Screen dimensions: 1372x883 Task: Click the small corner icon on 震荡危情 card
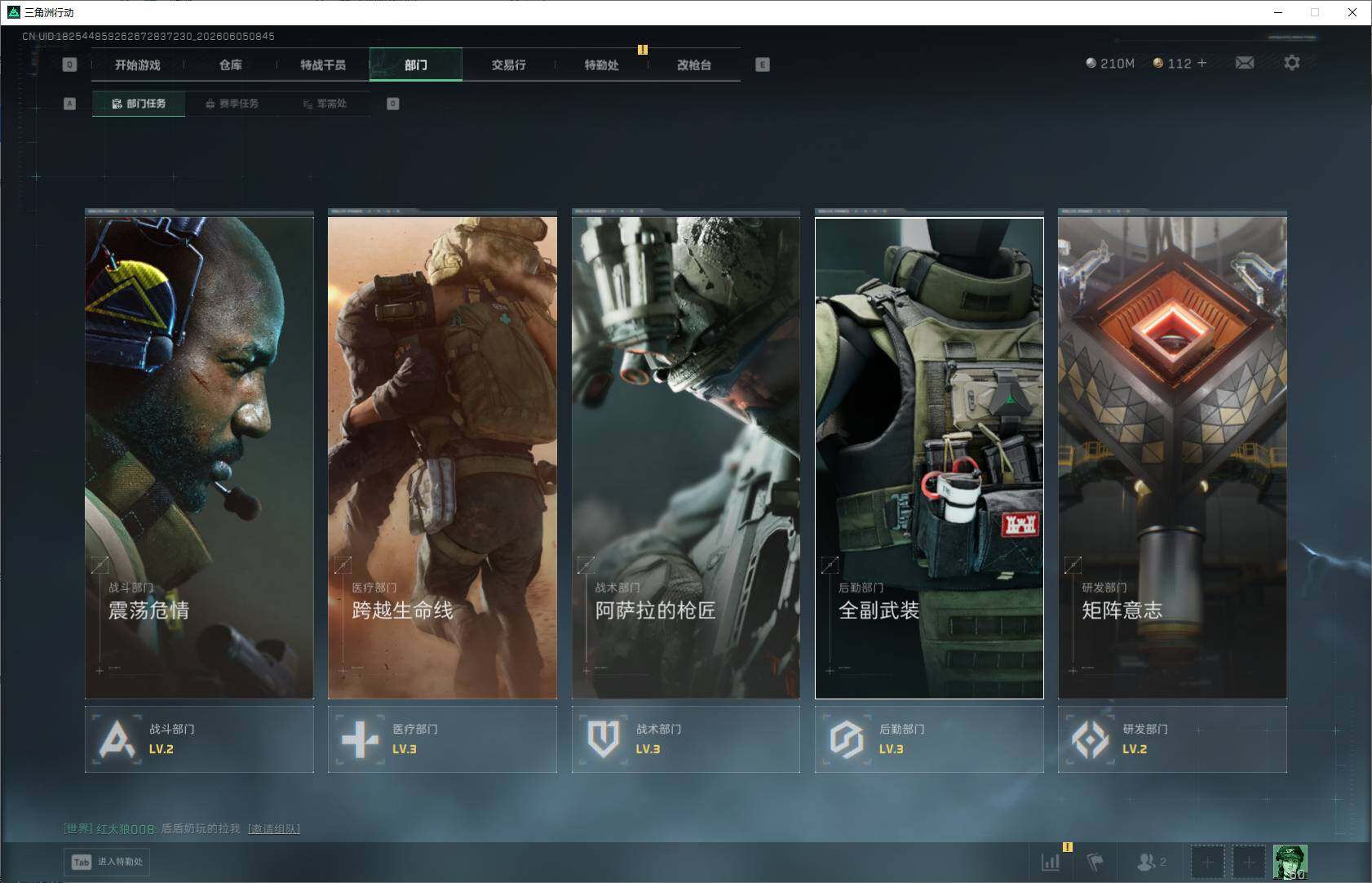click(100, 564)
